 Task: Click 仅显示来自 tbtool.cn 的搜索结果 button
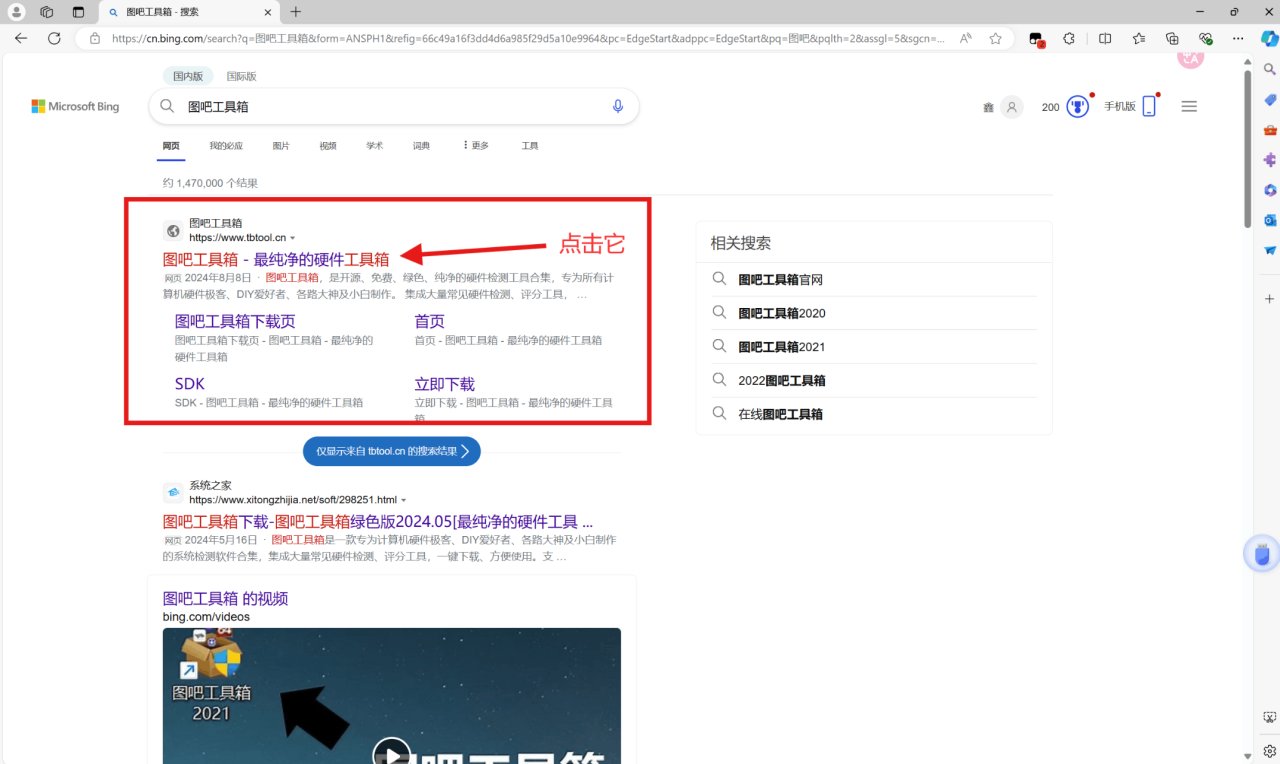(x=392, y=451)
